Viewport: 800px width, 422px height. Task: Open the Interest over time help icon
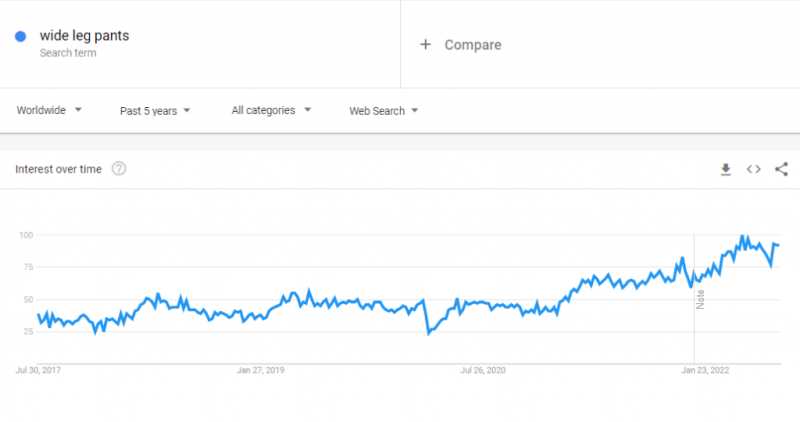click(x=119, y=169)
